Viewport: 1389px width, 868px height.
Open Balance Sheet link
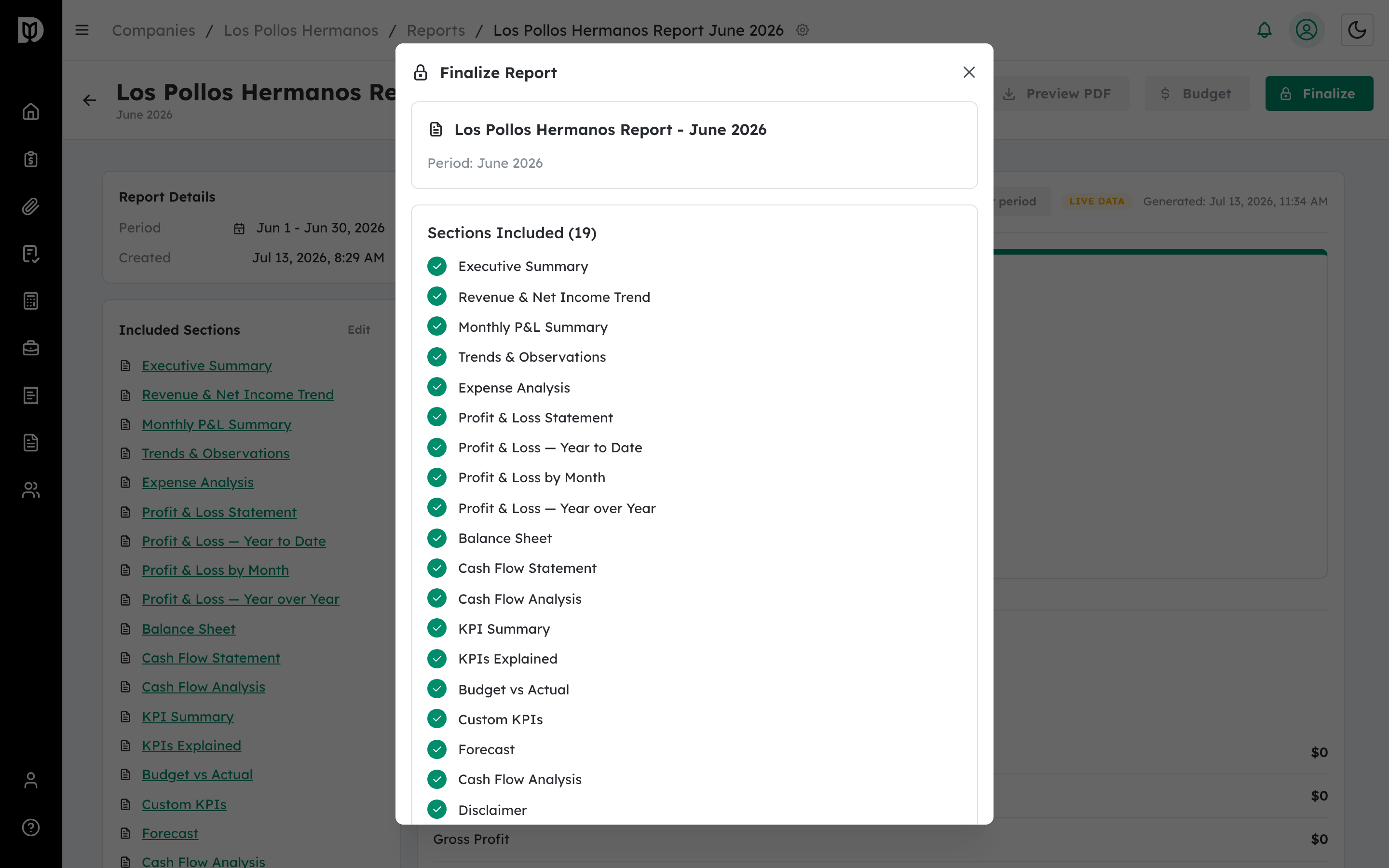(188, 629)
